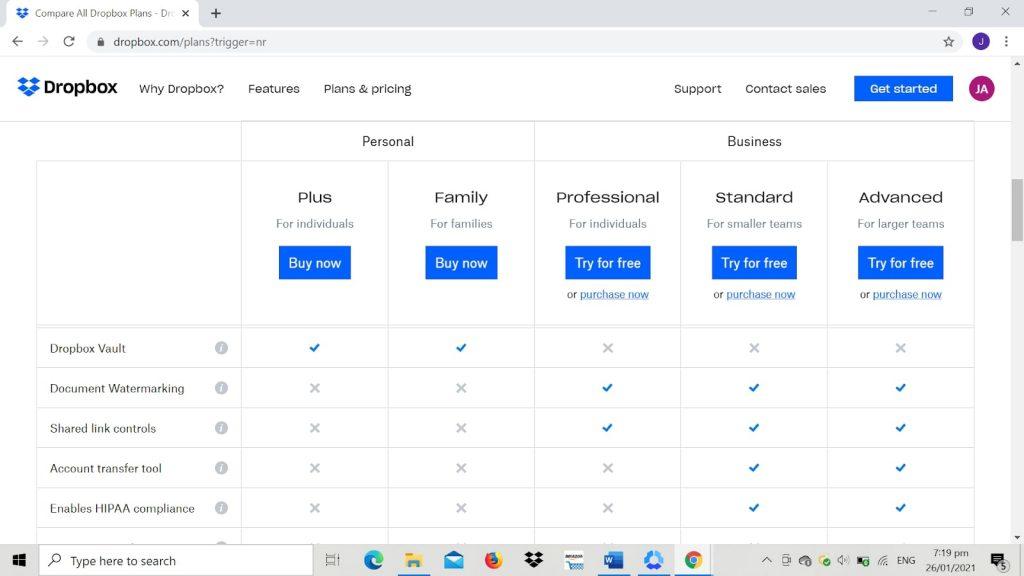
Task: Close the Compare All Dropbox Plans tab
Action: 185,13
